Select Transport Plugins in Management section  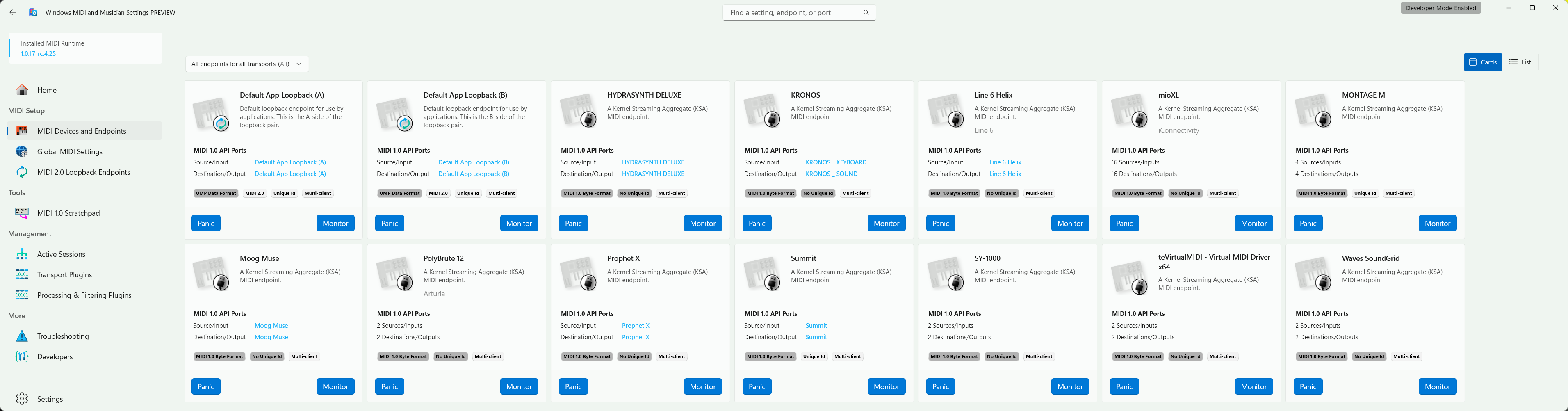tap(64, 274)
